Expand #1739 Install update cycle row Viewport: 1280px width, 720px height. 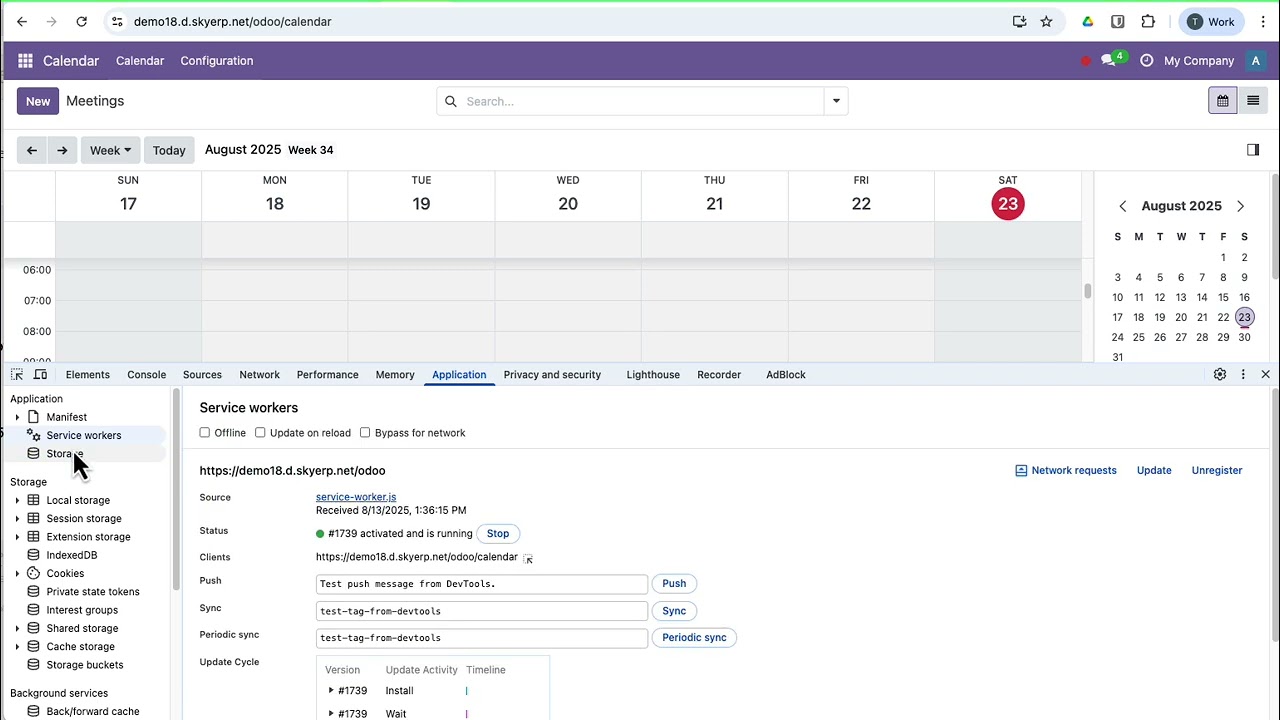click(x=331, y=690)
